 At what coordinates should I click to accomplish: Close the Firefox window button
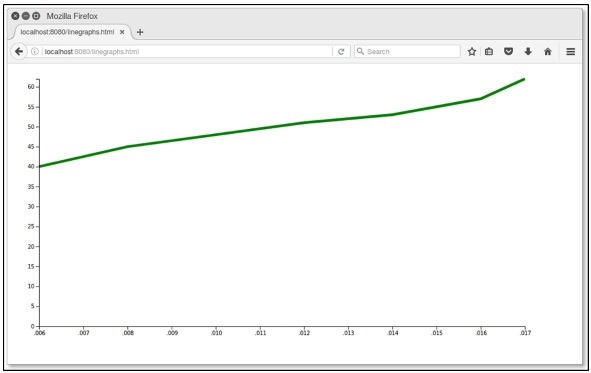click(15, 16)
